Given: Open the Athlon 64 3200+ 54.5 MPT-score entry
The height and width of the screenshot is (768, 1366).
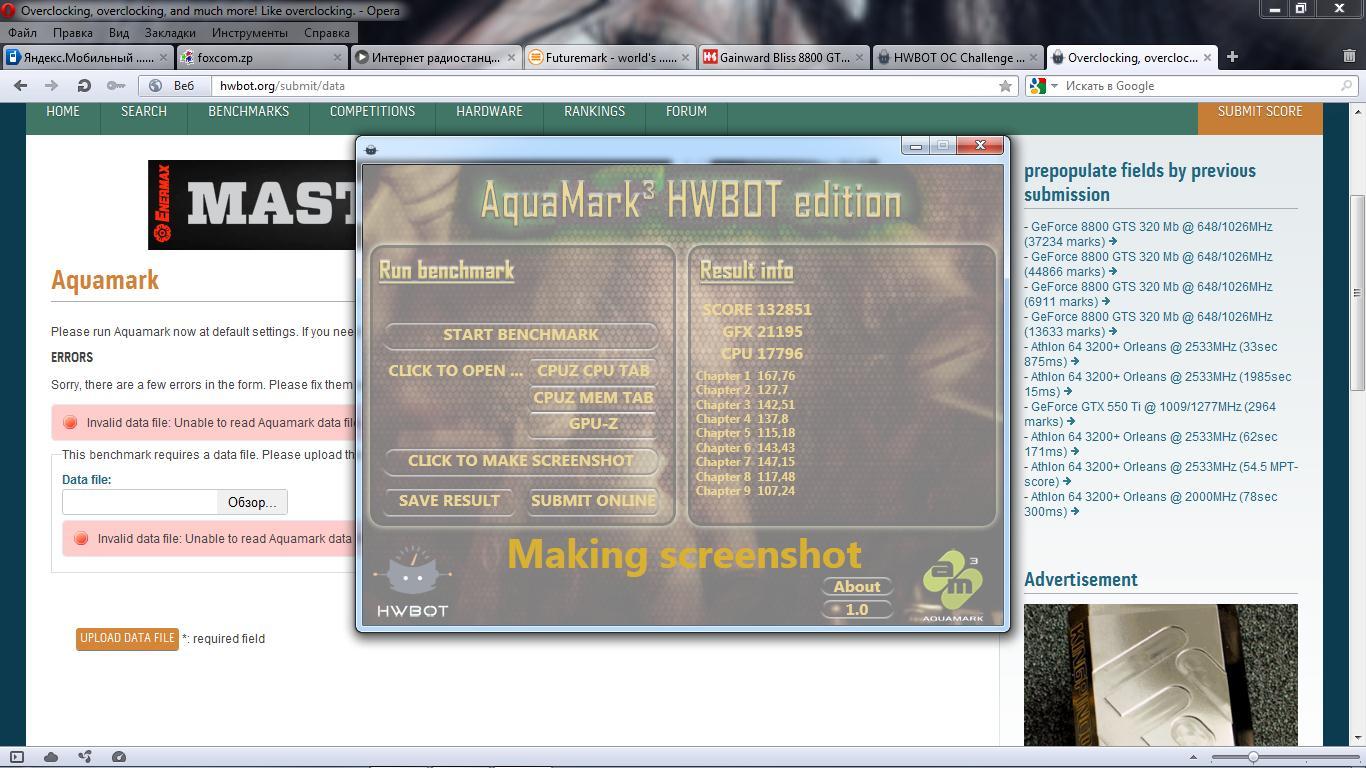Looking at the screenshot, I should click(1161, 474).
